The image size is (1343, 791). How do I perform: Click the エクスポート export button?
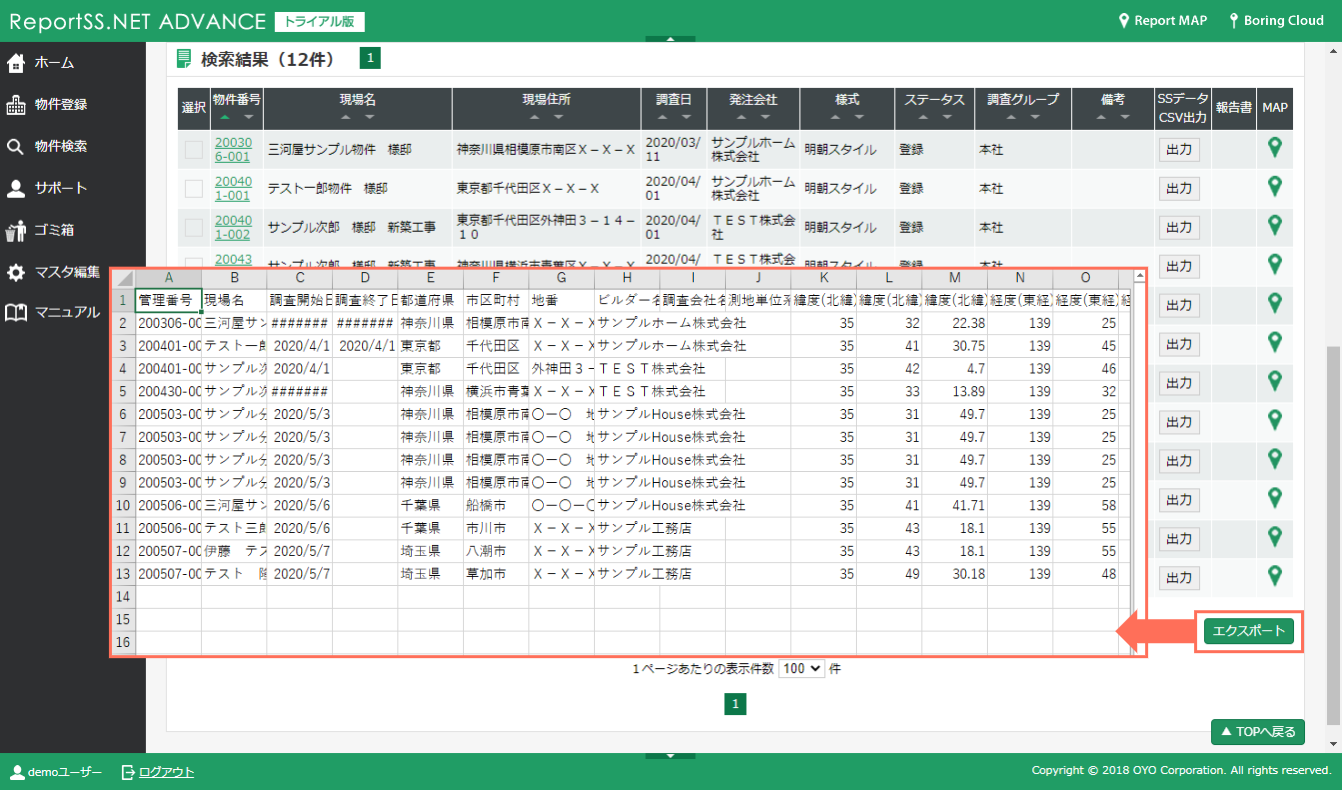[x=1249, y=631]
